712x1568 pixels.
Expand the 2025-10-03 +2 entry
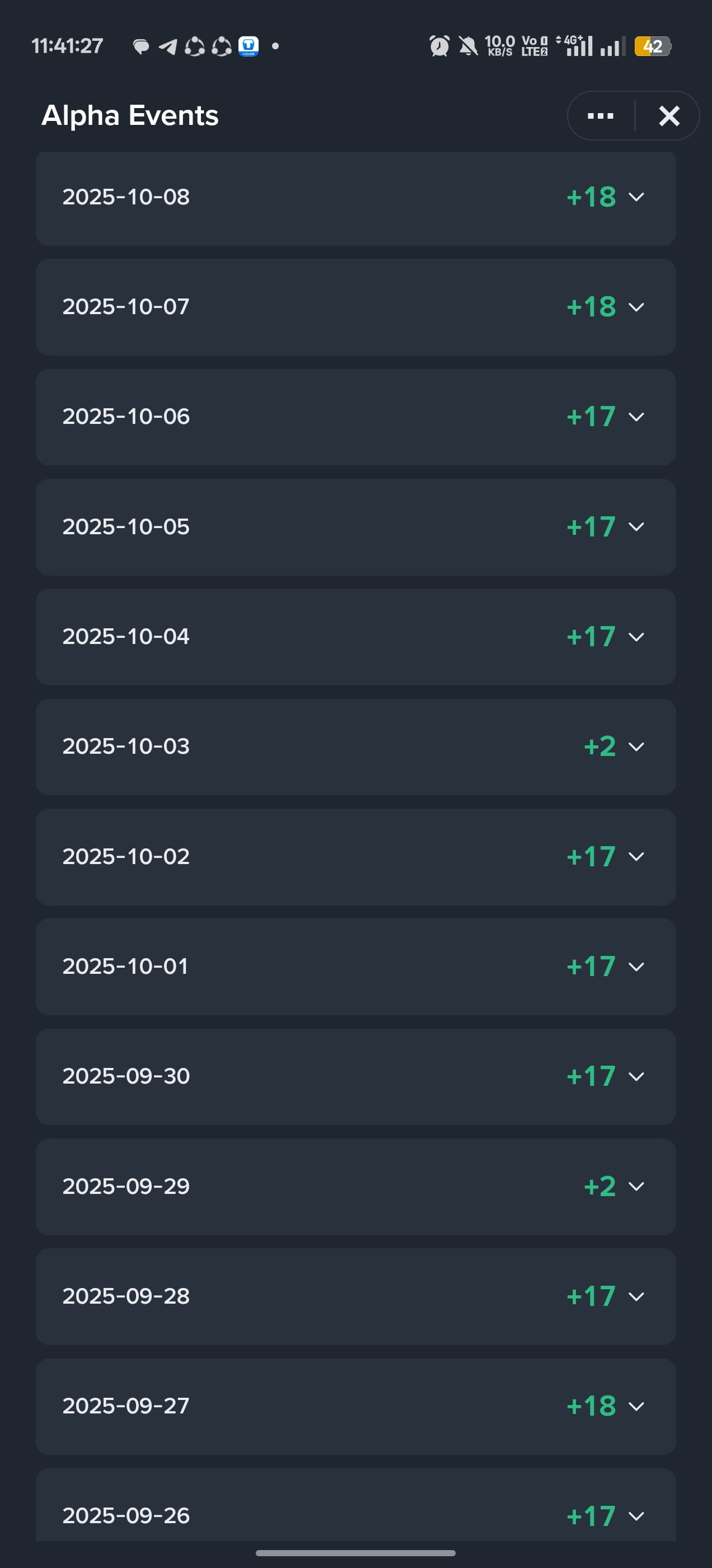356,747
